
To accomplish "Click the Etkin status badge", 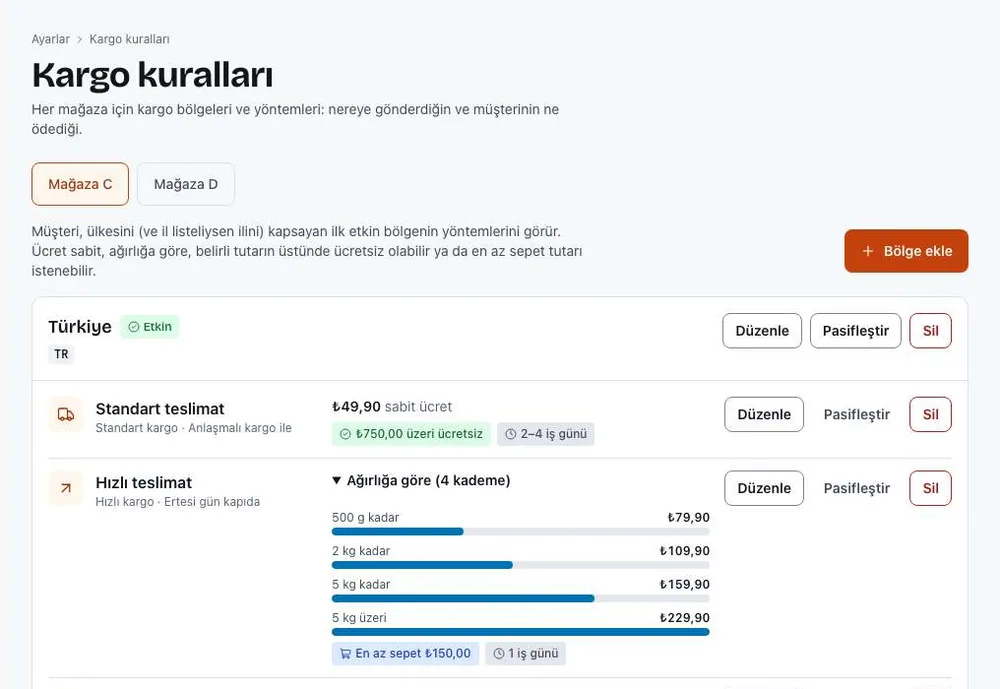I will 150,327.
